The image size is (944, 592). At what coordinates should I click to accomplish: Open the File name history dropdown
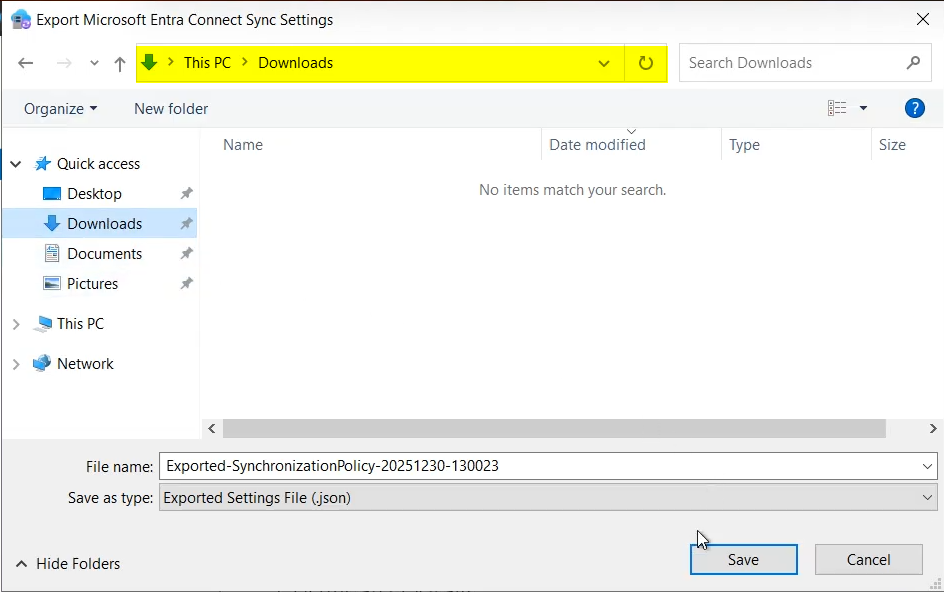click(927, 466)
